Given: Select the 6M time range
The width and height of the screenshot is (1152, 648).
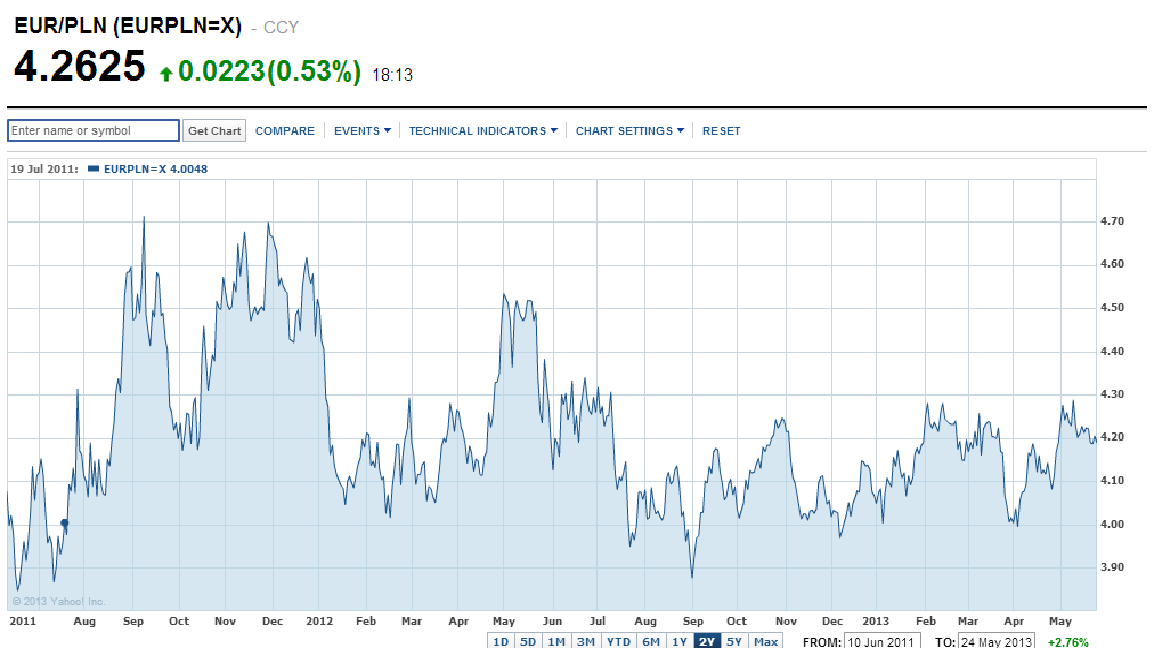Looking at the screenshot, I should (651, 641).
